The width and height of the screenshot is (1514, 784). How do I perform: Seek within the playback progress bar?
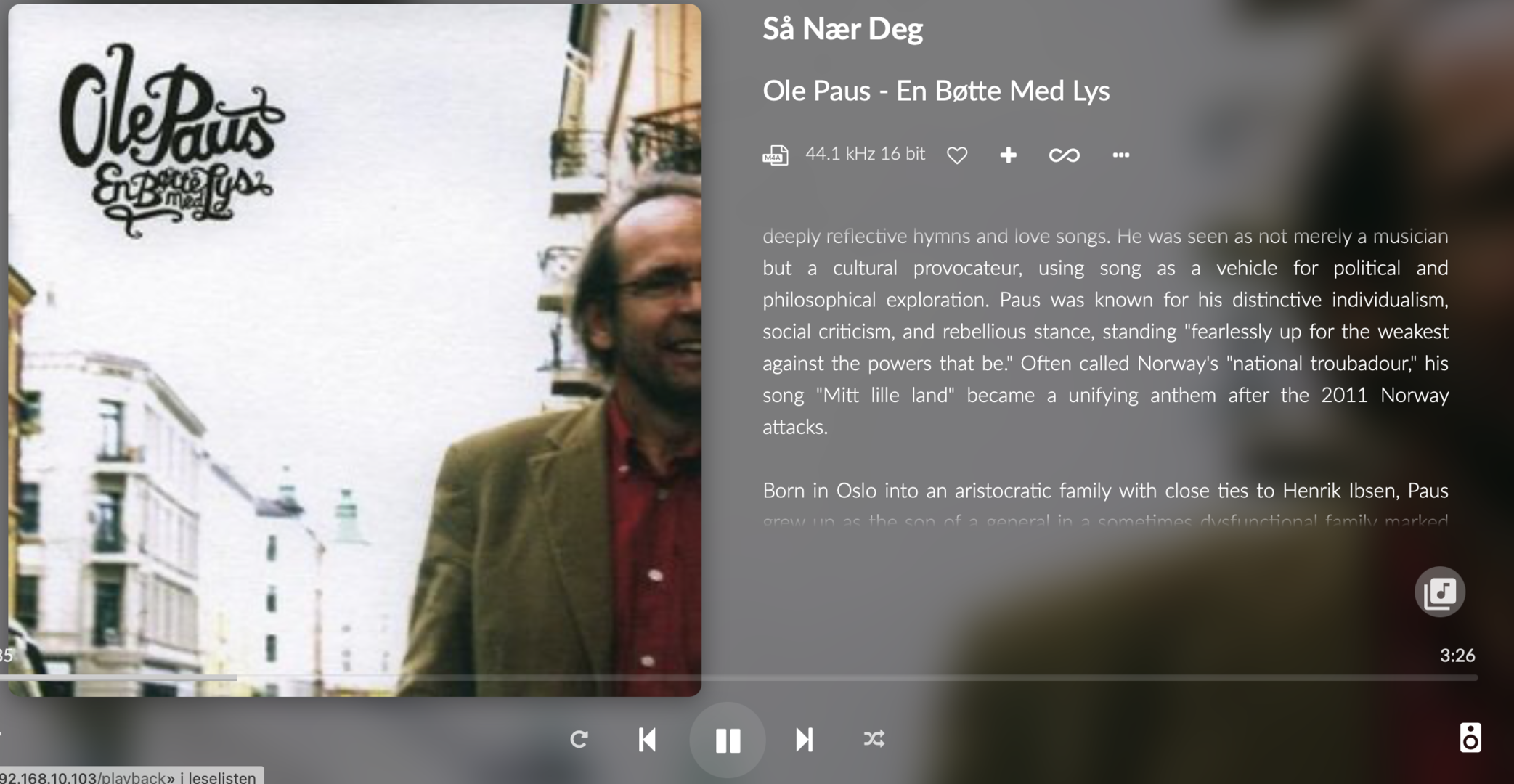pyautogui.click(x=739, y=677)
